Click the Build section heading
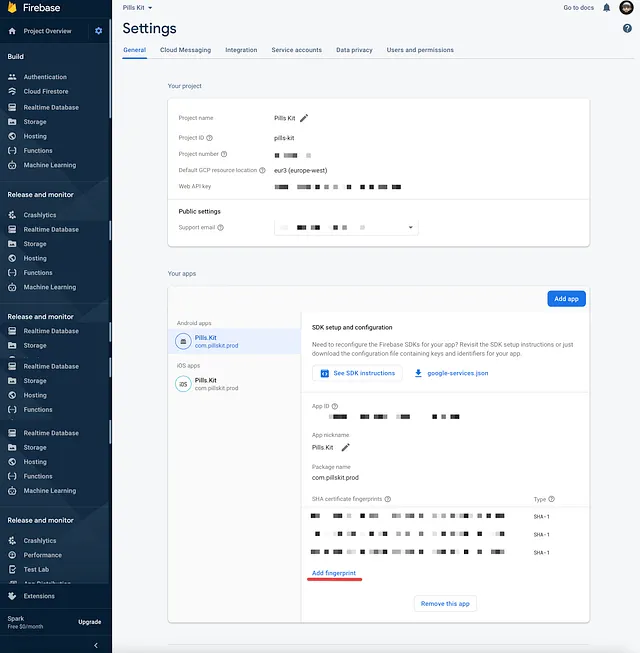The width and height of the screenshot is (640, 653). (x=15, y=57)
